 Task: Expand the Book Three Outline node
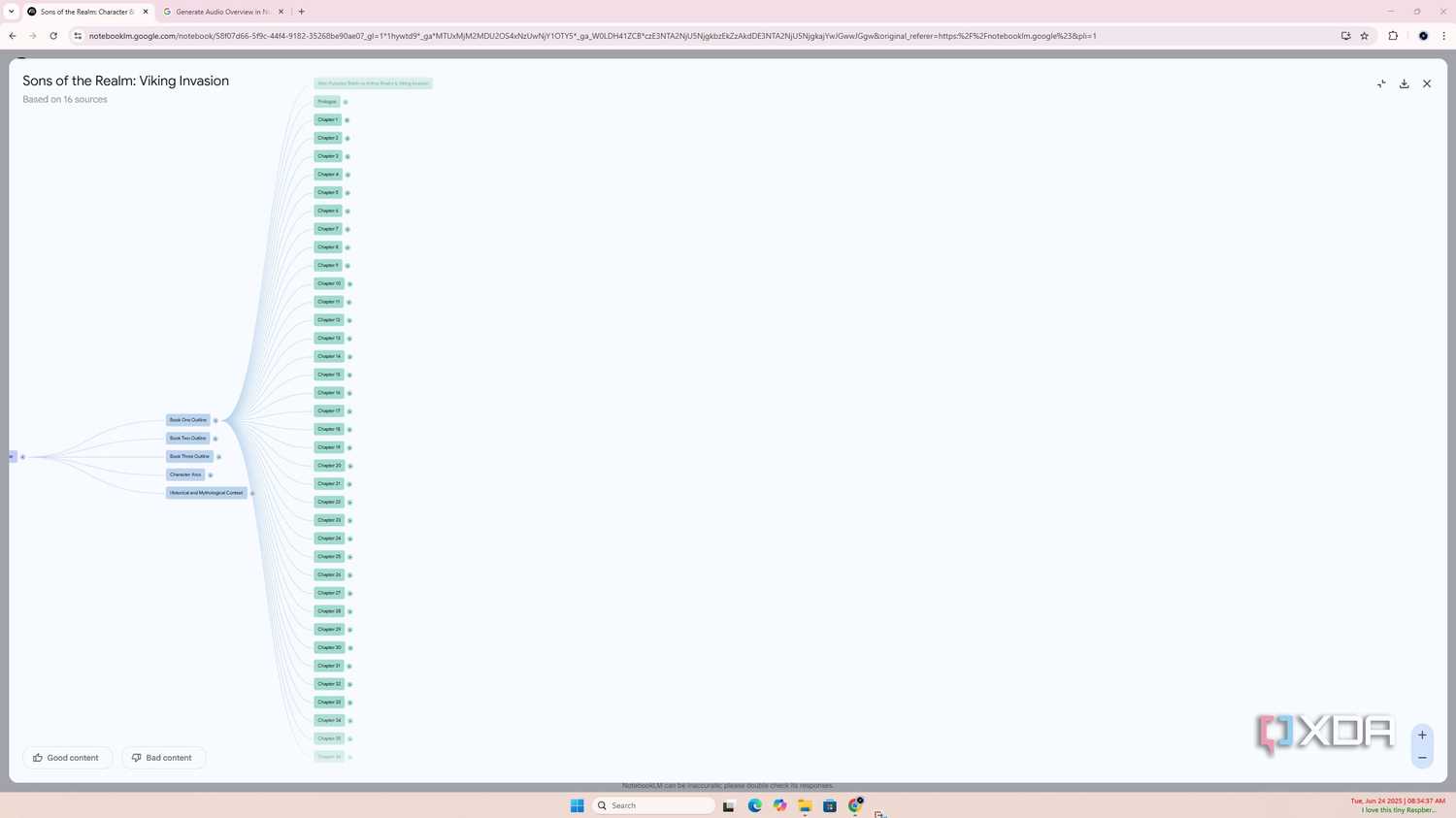click(x=218, y=457)
